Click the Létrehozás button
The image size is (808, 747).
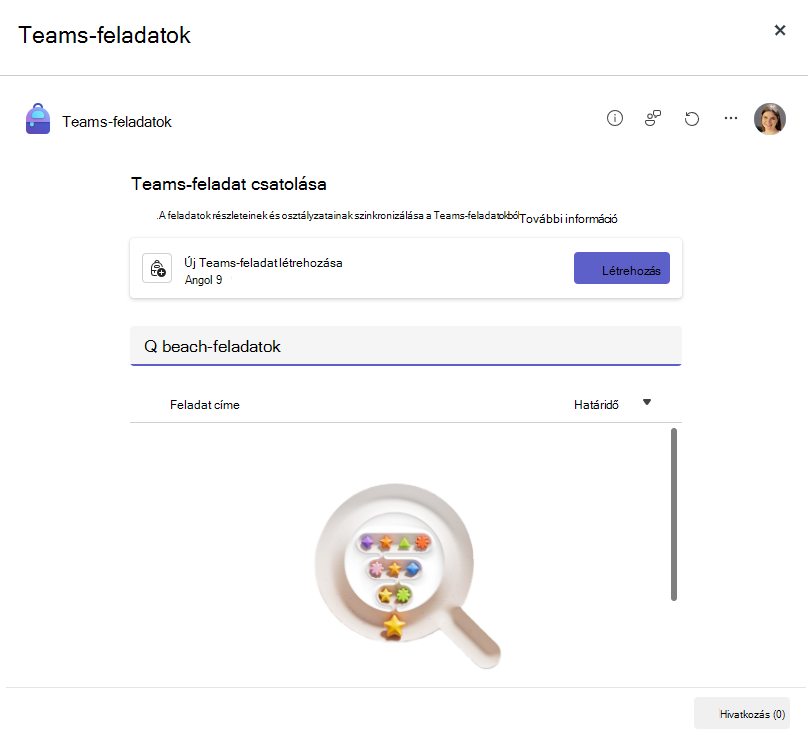622,268
